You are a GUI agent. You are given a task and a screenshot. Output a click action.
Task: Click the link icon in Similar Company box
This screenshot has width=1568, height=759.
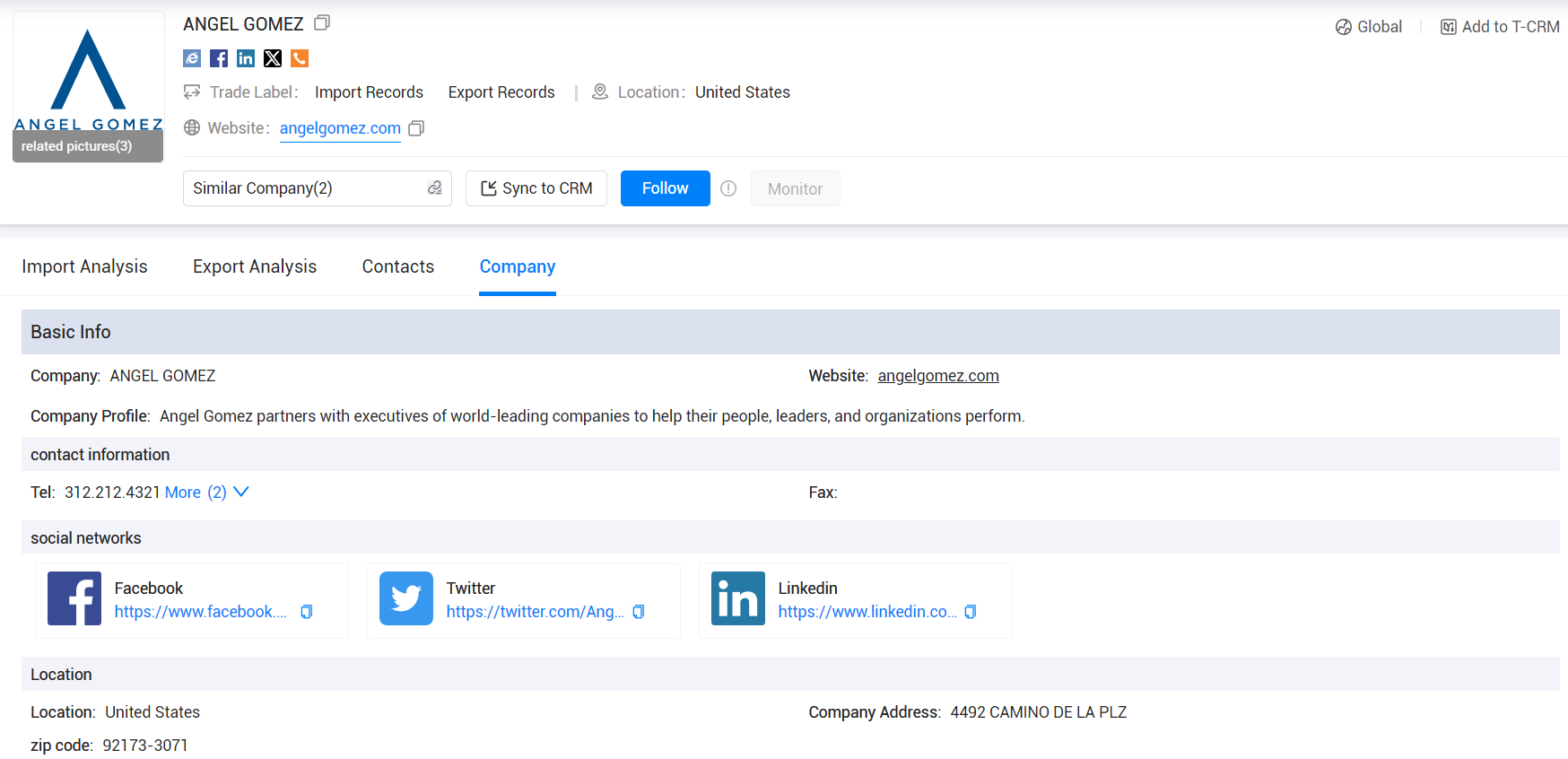click(435, 188)
